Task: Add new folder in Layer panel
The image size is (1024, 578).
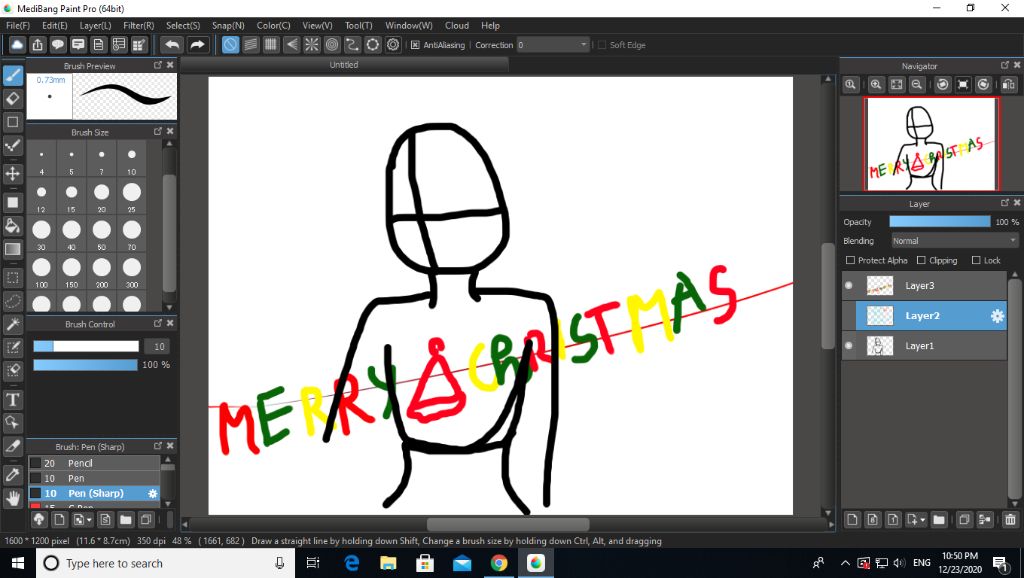Action: pos(938,520)
